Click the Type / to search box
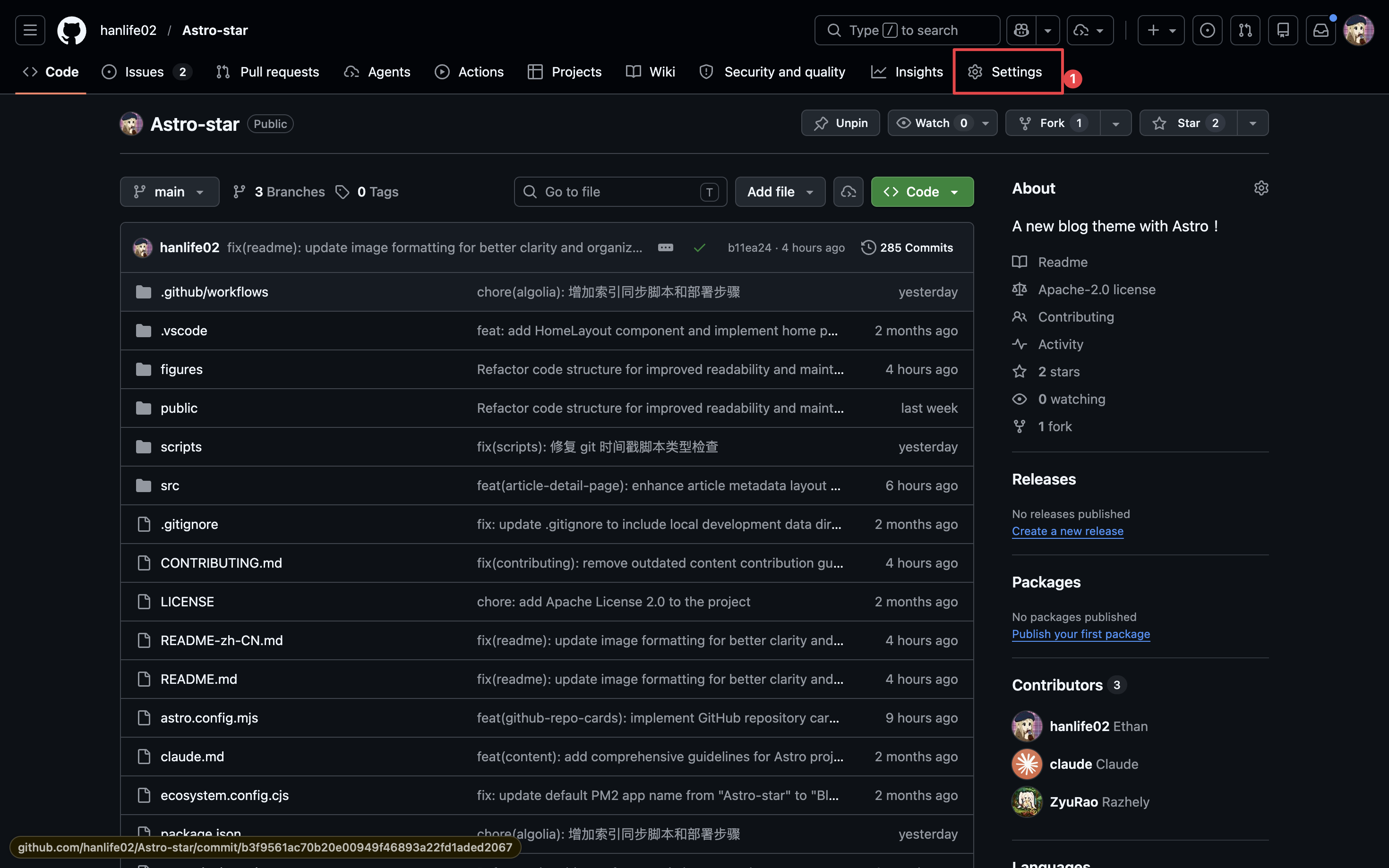Screen dimensions: 1389x868 coord(907,30)
